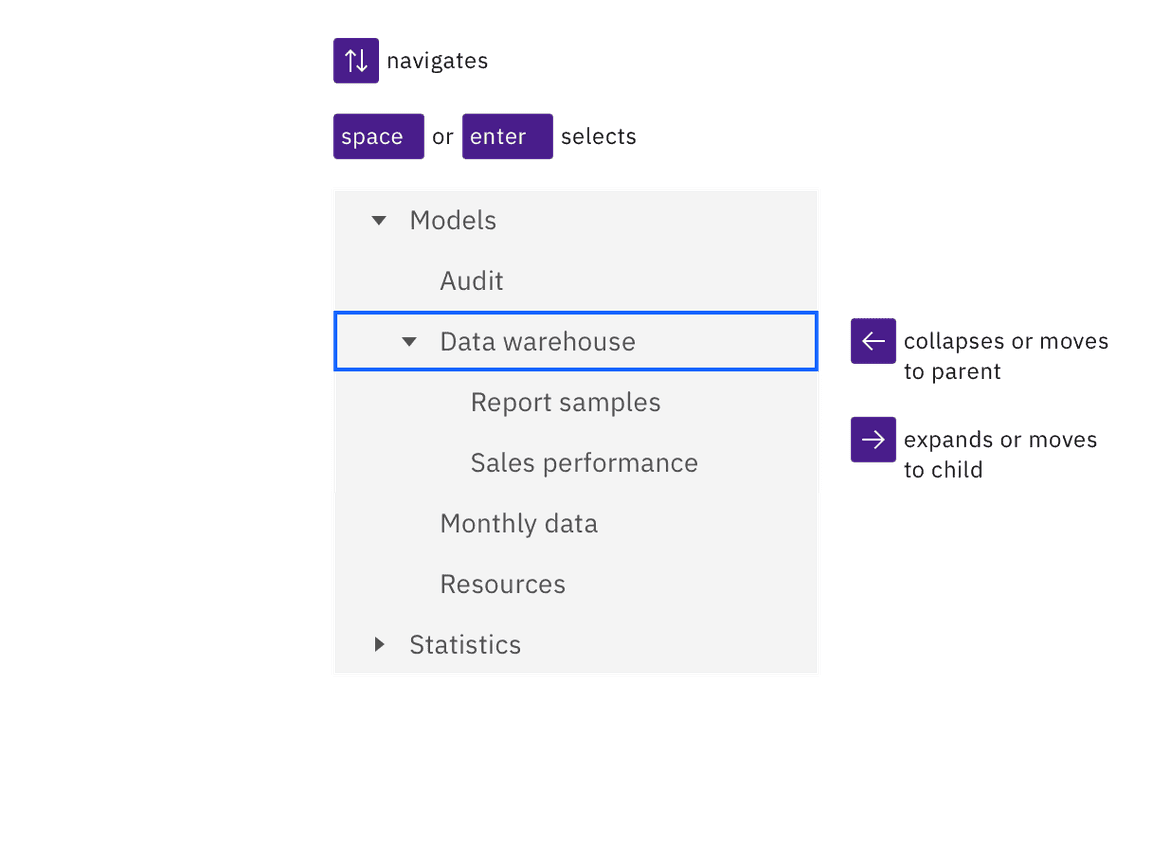Collapse the Models tree node arrow

[379, 221]
